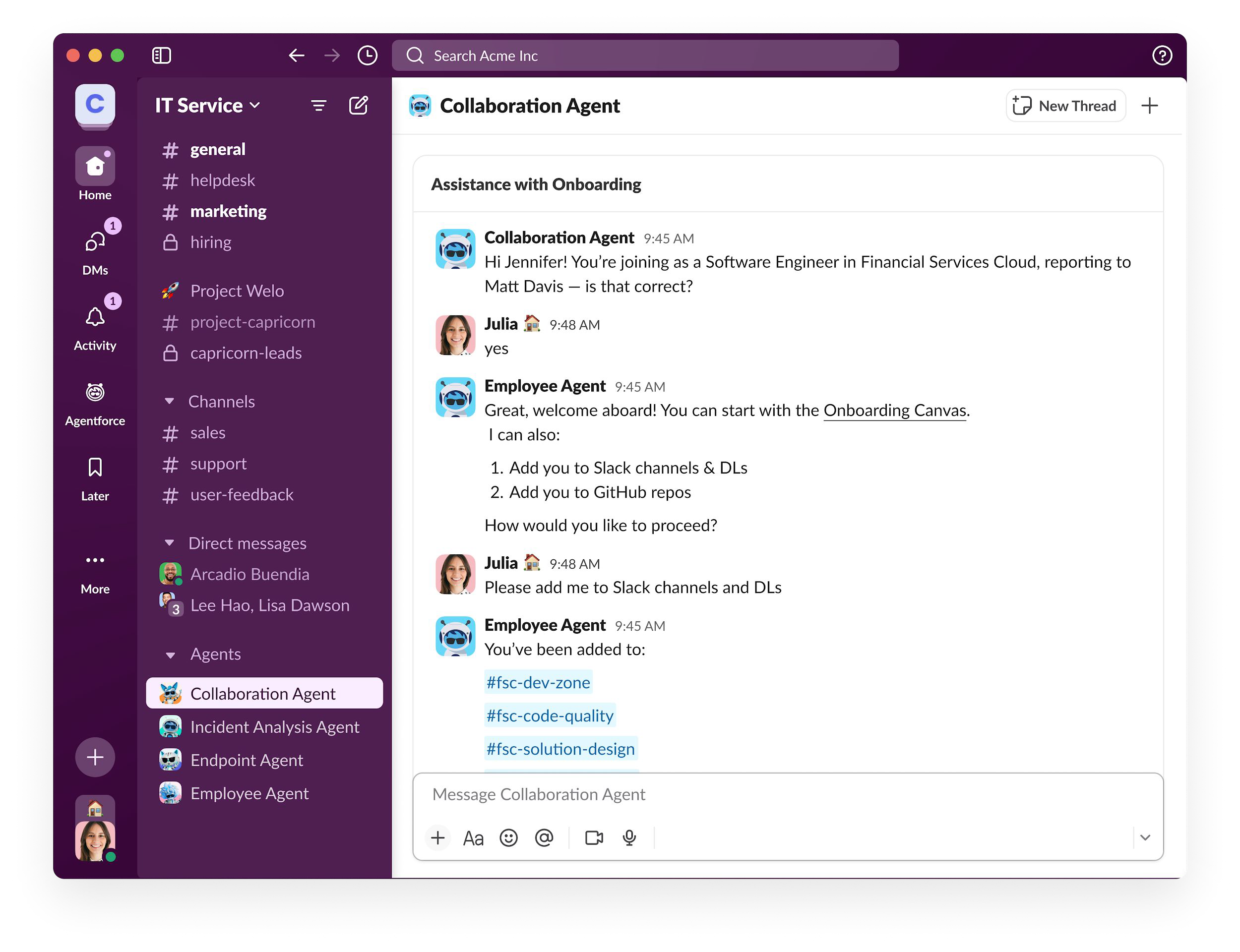Collapse the Channels section
The width and height of the screenshot is (1240, 952).
pos(170,401)
